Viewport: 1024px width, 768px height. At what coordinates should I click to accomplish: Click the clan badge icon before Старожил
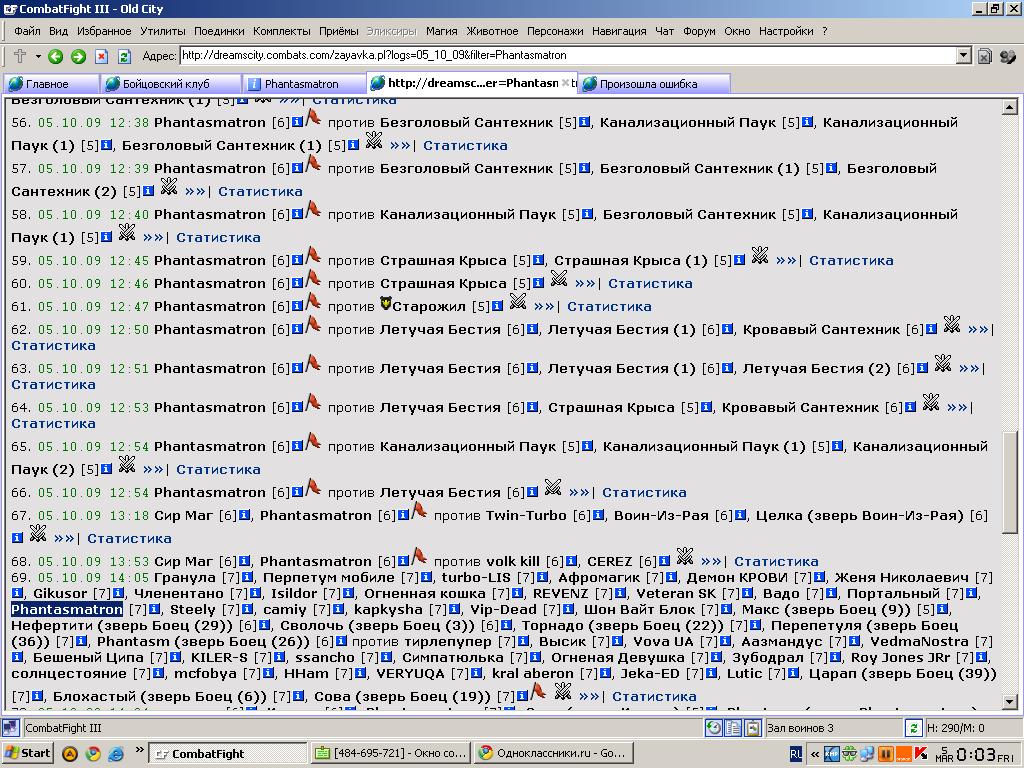coord(385,304)
